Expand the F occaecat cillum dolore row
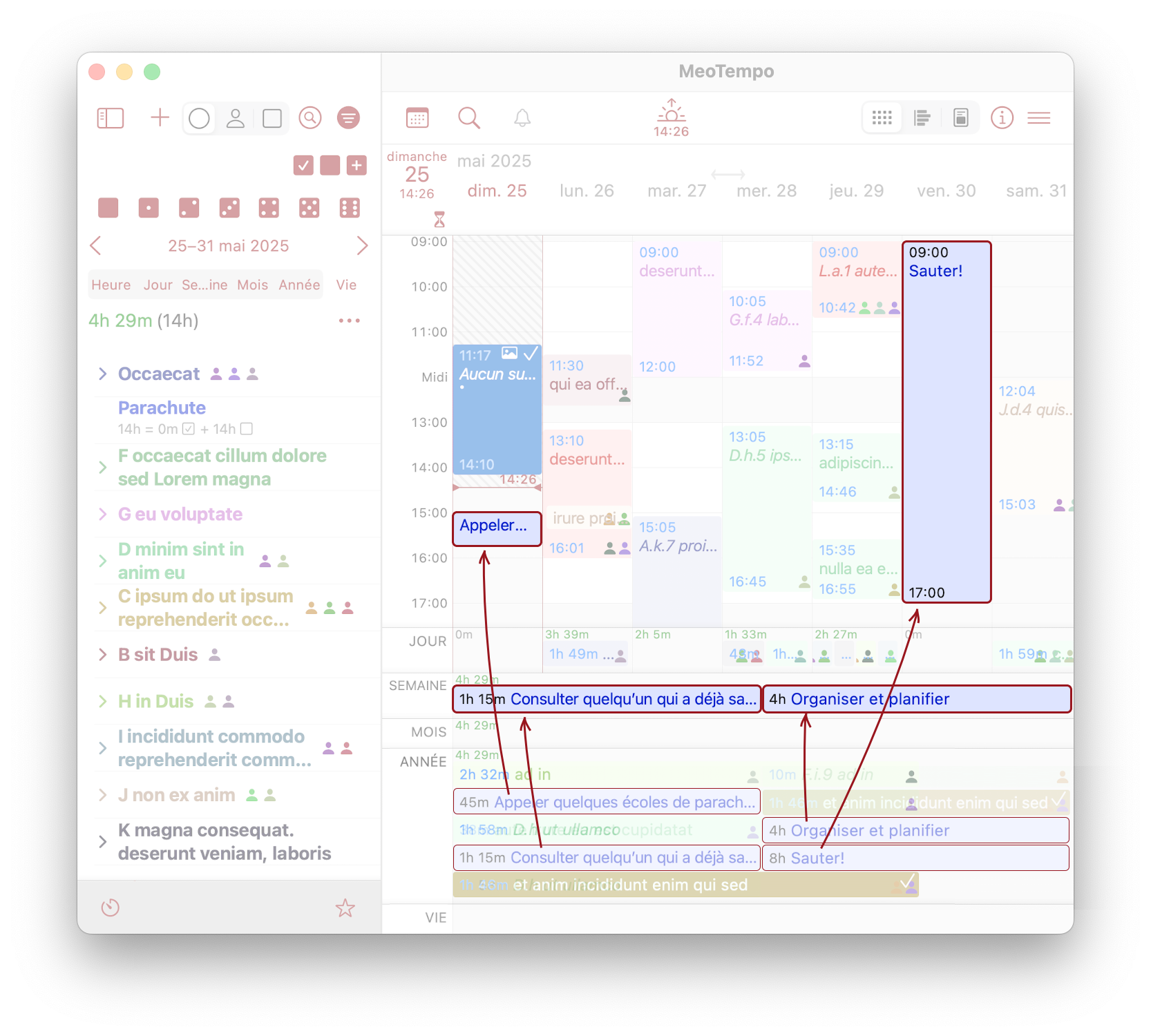The height and width of the screenshot is (1036, 1151). (x=103, y=468)
